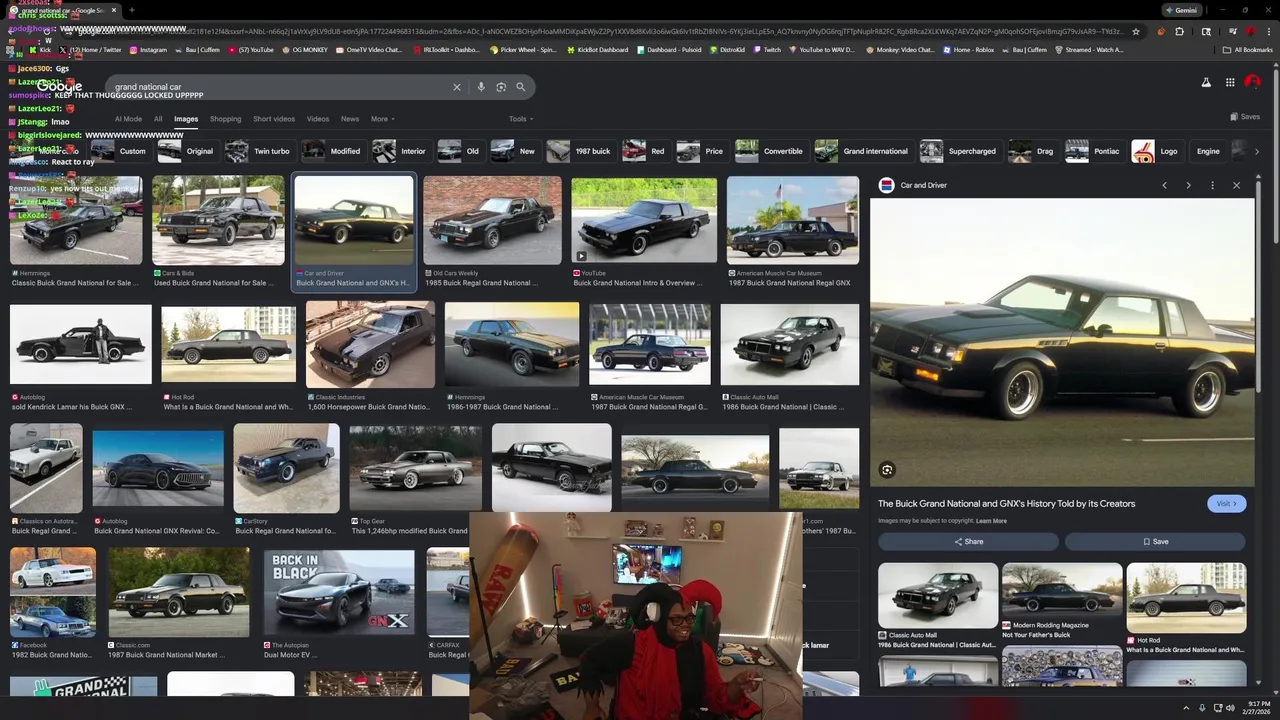
Task: Open Old Cars Weekly 1985 Buick Regal thumbnail
Action: coord(492,221)
